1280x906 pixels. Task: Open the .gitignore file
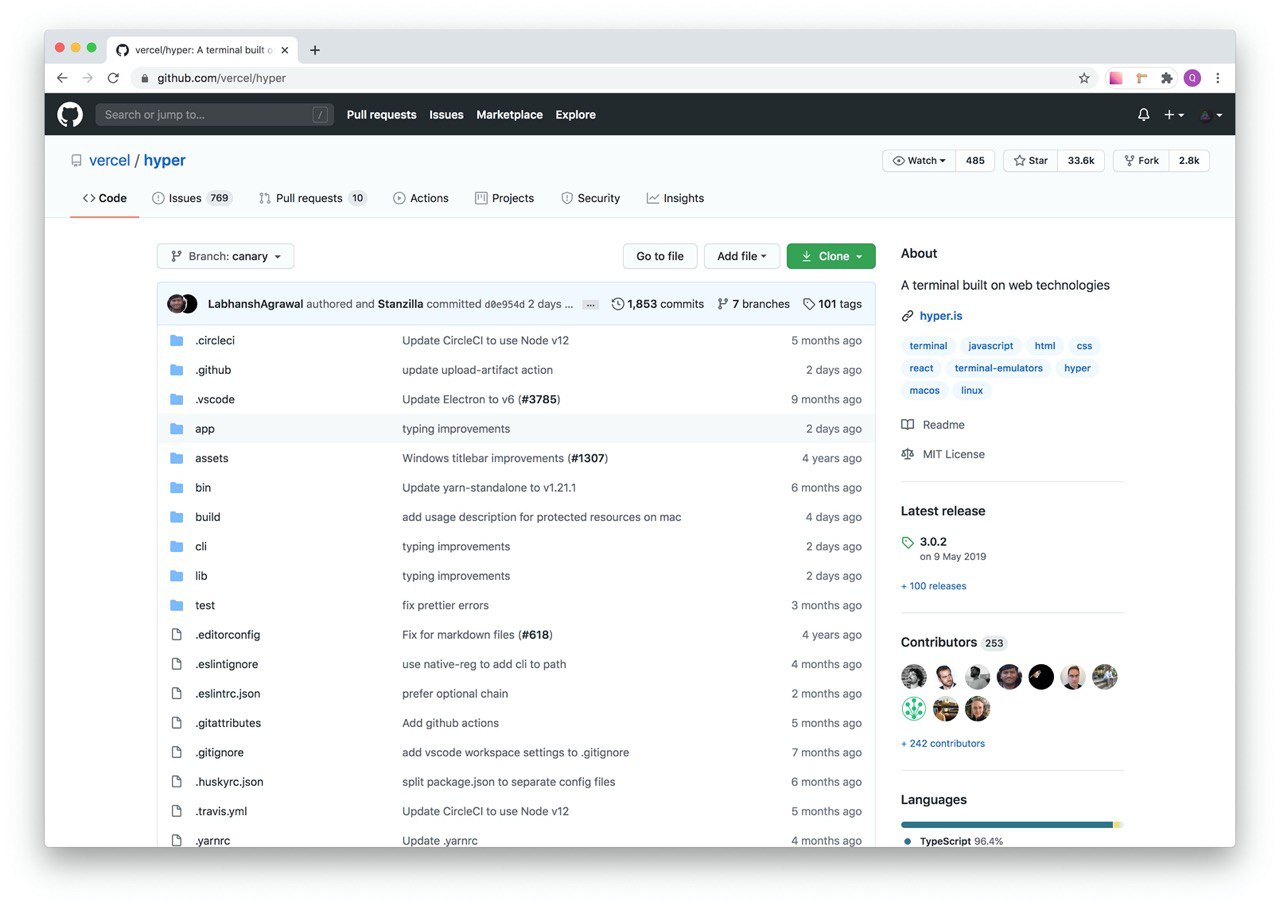pos(219,753)
